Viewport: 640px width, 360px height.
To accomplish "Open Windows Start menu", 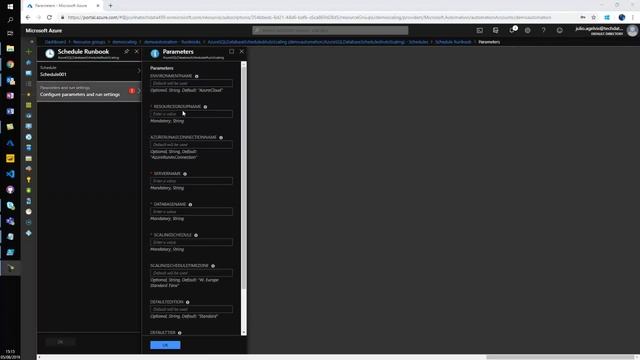I will (x=10, y=6).
